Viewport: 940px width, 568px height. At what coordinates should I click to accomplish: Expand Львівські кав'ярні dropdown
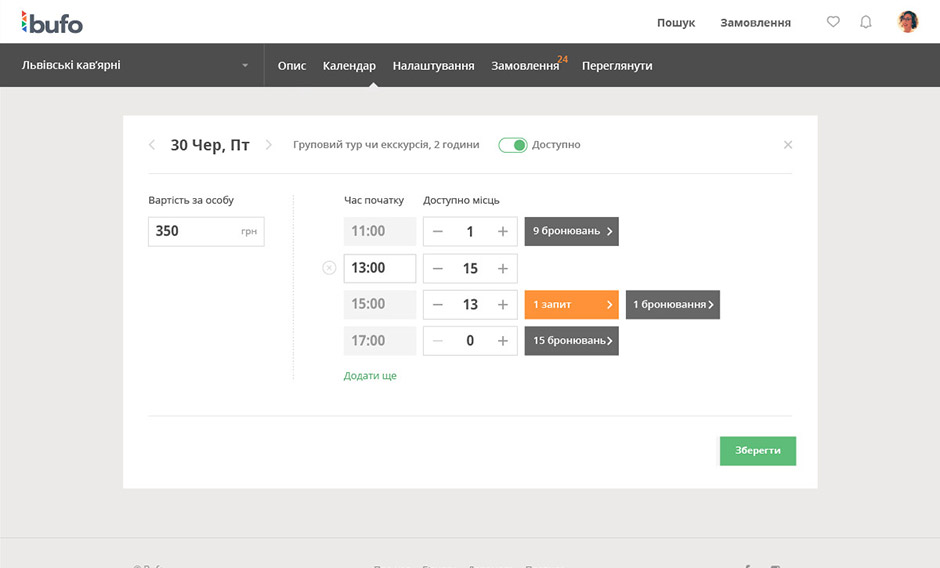point(245,66)
